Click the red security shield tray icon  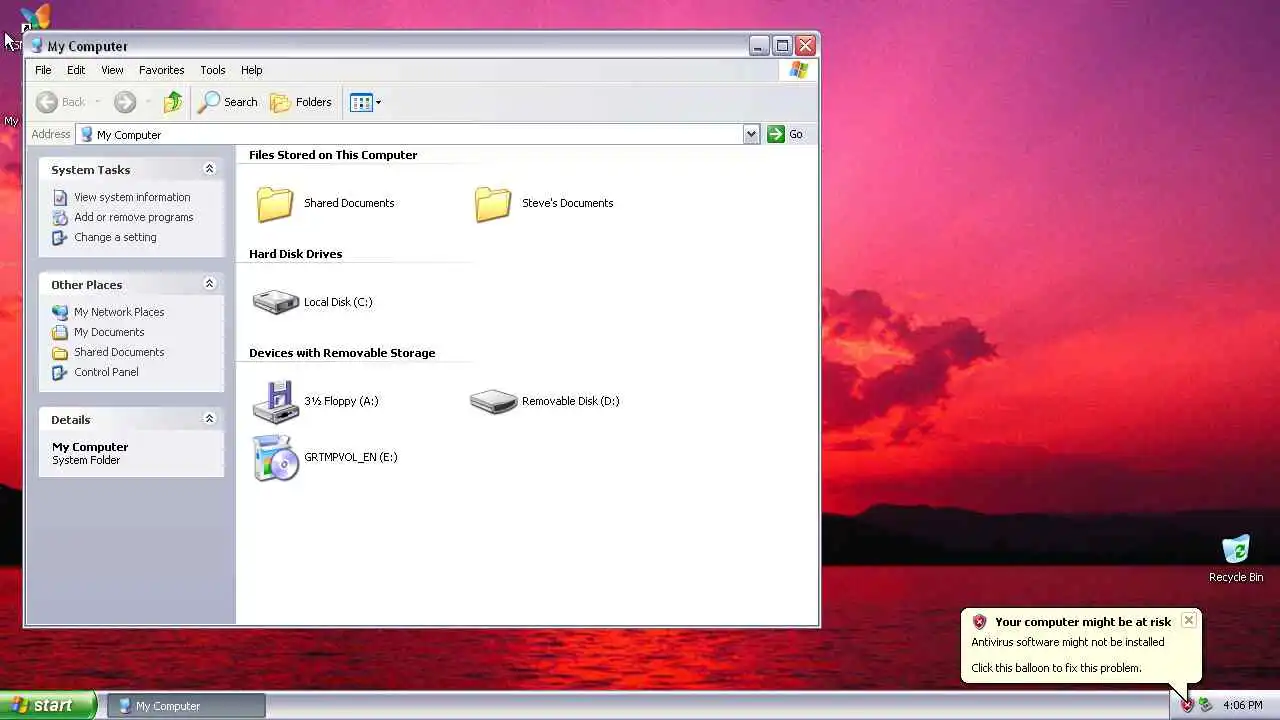tap(1187, 705)
